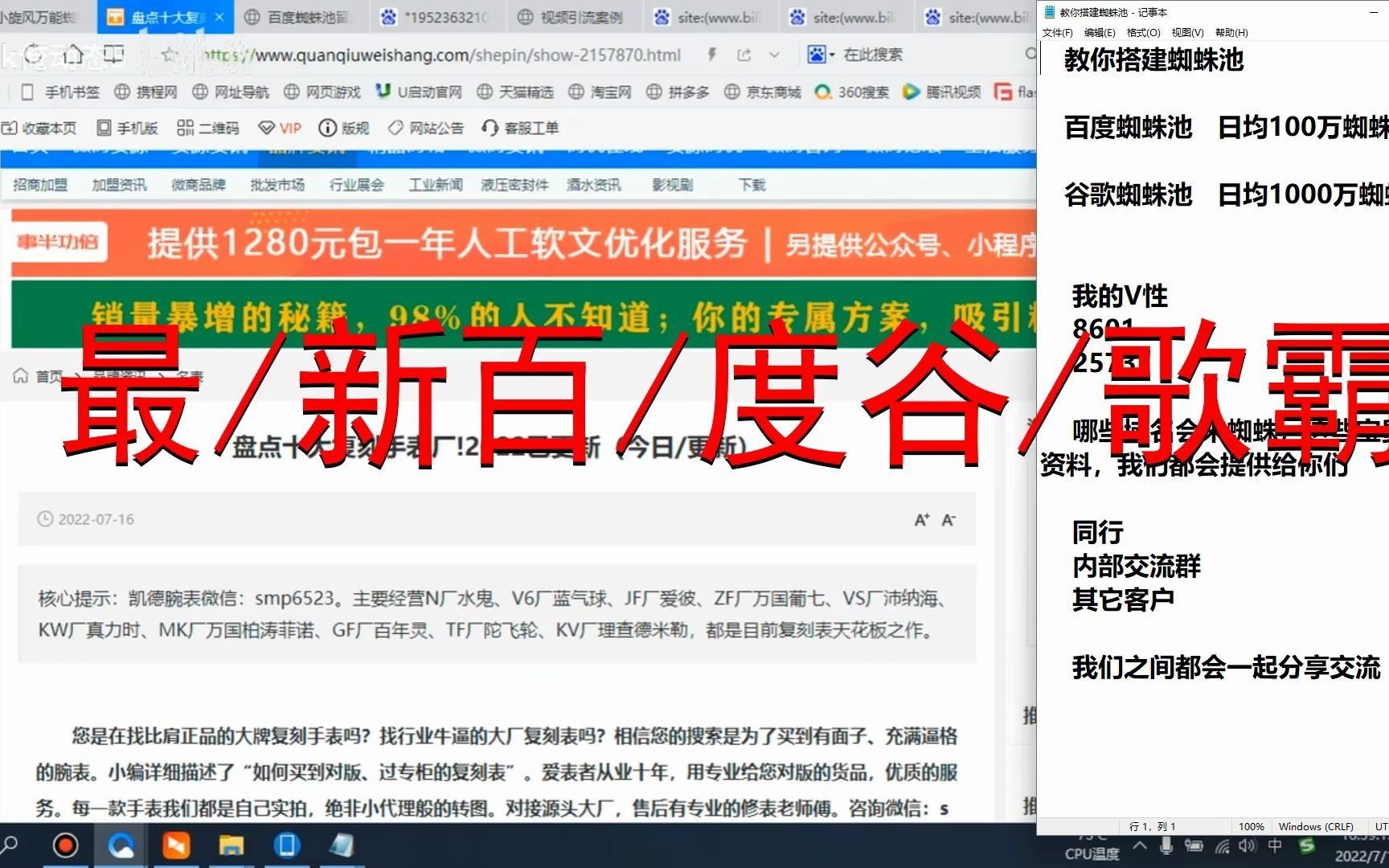This screenshot has width=1389, height=868.
Task: Open the 京东商城 bookmark
Action: [x=763, y=92]
